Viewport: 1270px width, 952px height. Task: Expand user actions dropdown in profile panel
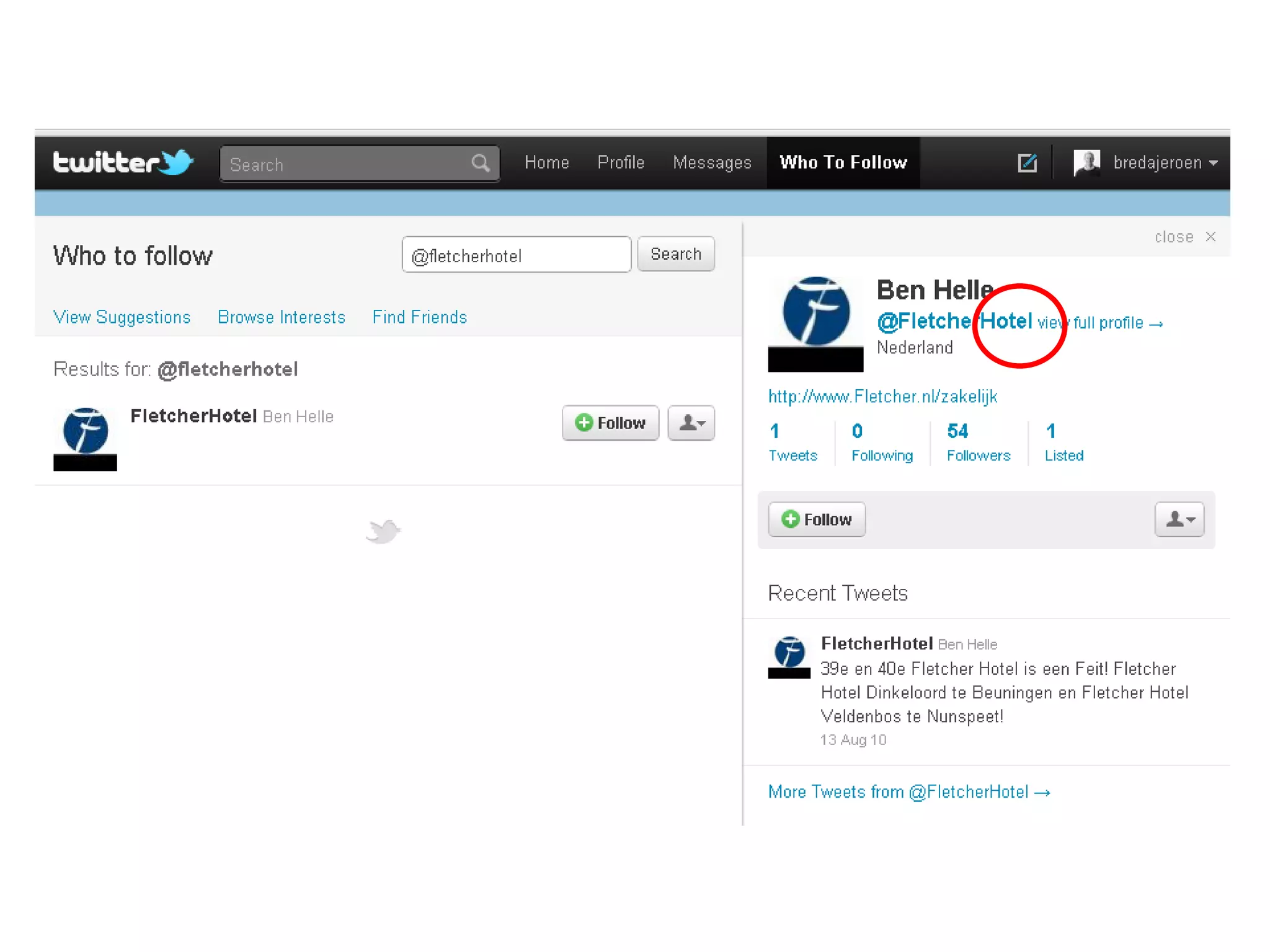coord(1179,519)
